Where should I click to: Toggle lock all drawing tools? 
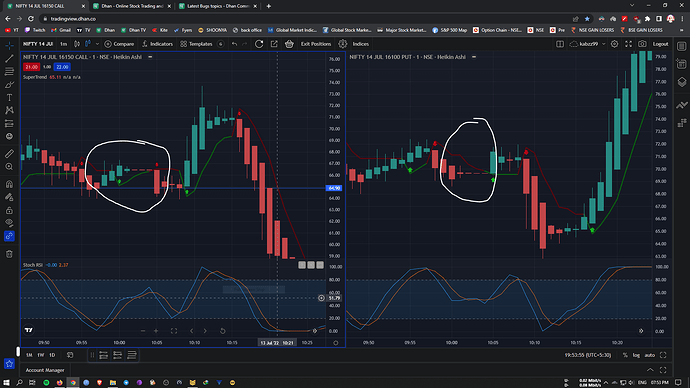pyautogui.click(x=9, y=210)
